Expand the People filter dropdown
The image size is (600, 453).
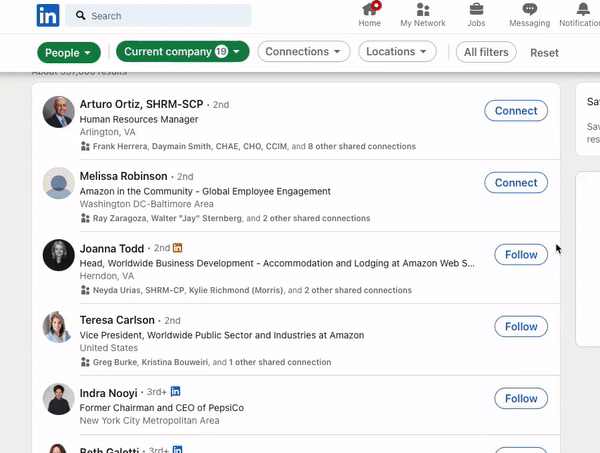tap(69, 52)
